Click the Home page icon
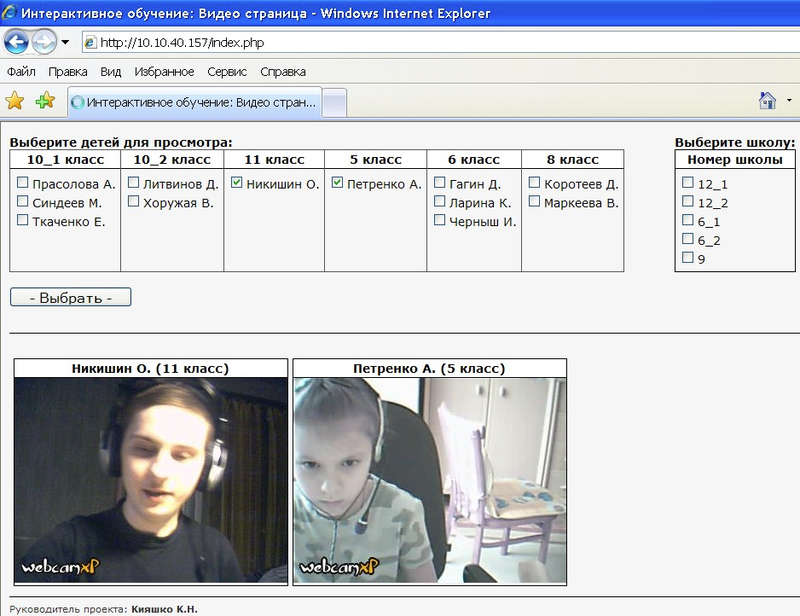Viewport: 800px width, 616px height. pyautogui.click(x=767, y=101)
